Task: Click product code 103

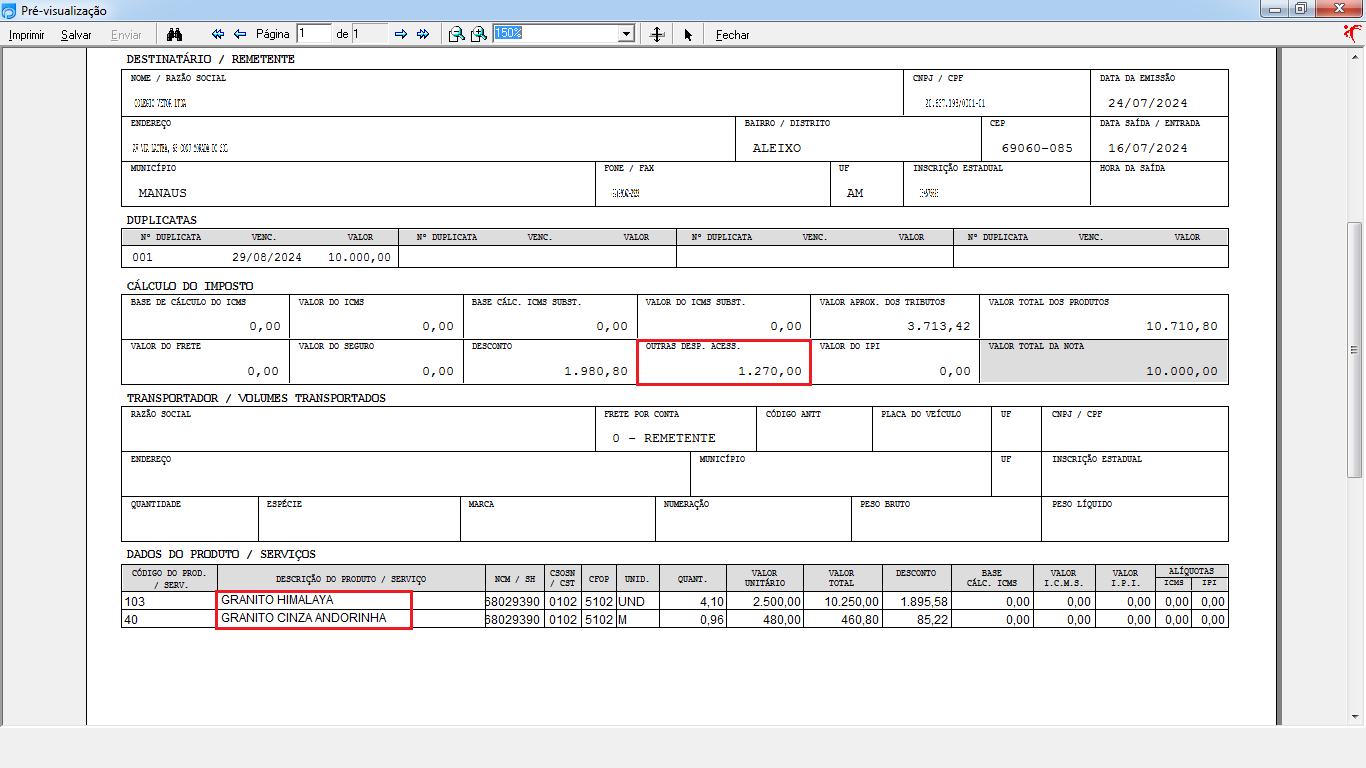Action: pos(134,601)
